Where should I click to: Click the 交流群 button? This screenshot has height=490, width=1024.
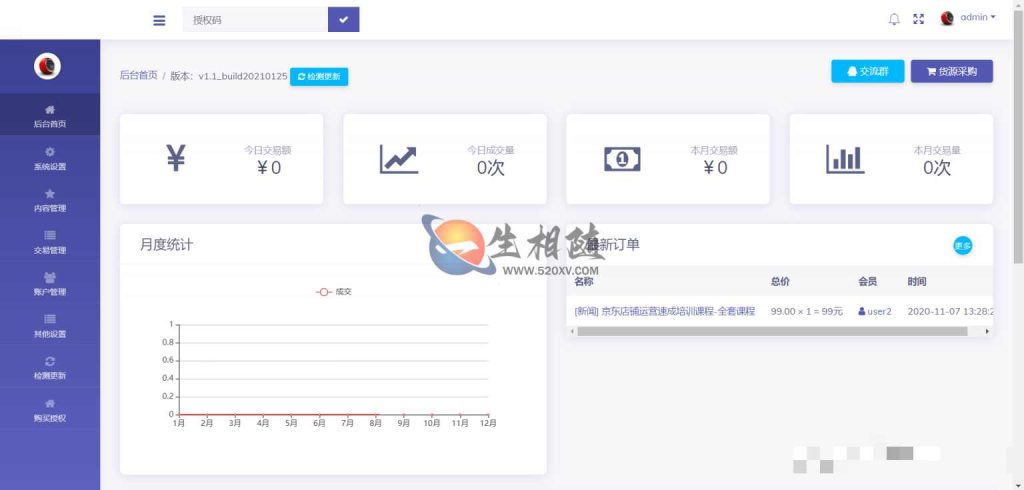click(867, 71)
